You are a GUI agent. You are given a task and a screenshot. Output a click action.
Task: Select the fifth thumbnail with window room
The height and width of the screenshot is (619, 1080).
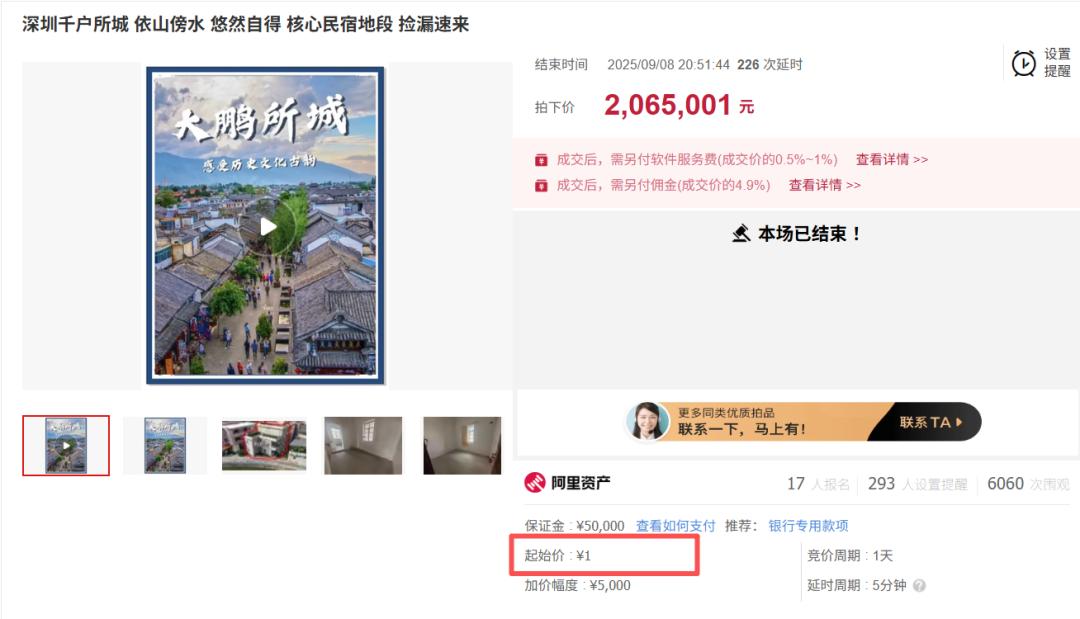[461, 445]
